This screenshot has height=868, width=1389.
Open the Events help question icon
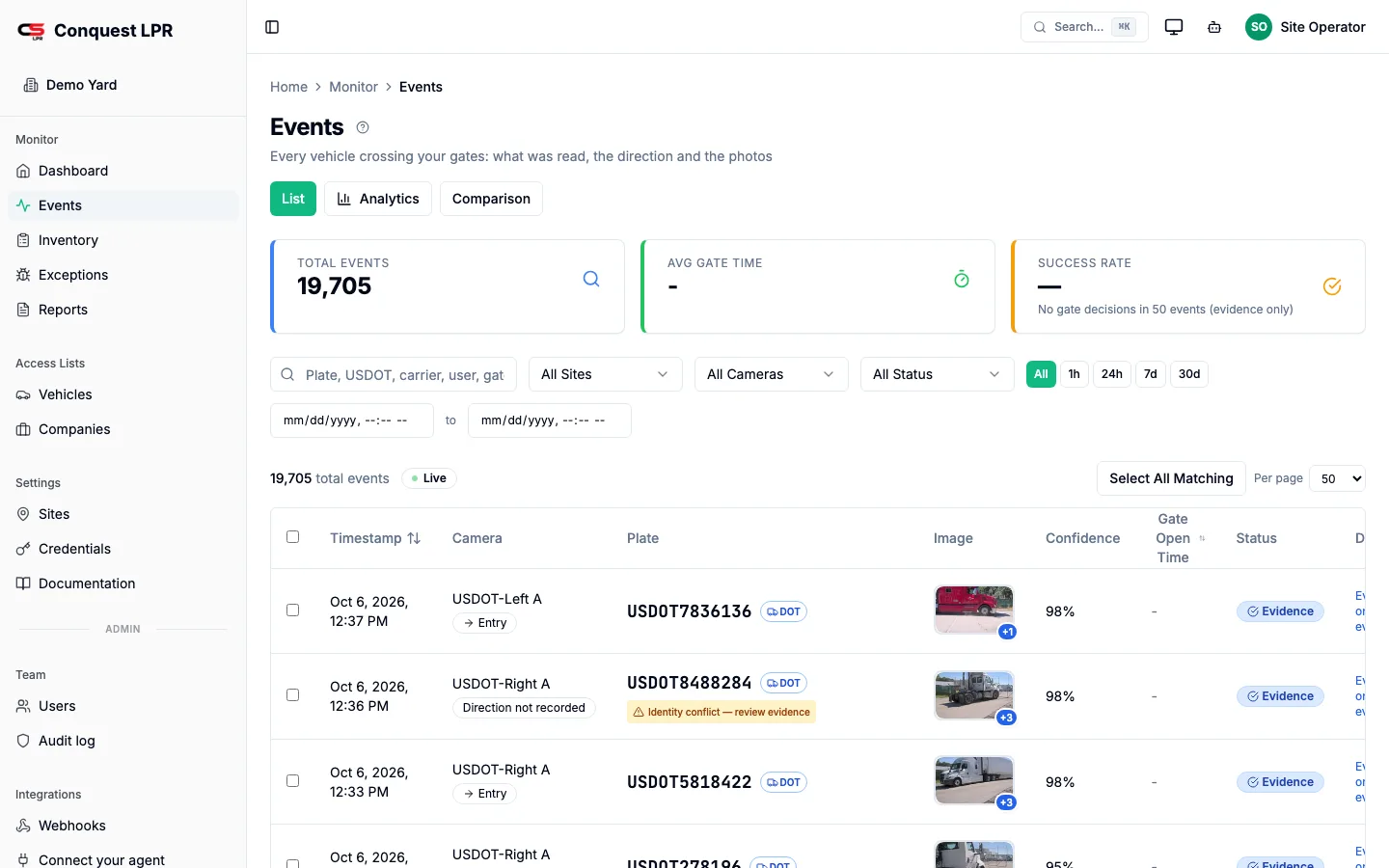(x=363, y=127)
